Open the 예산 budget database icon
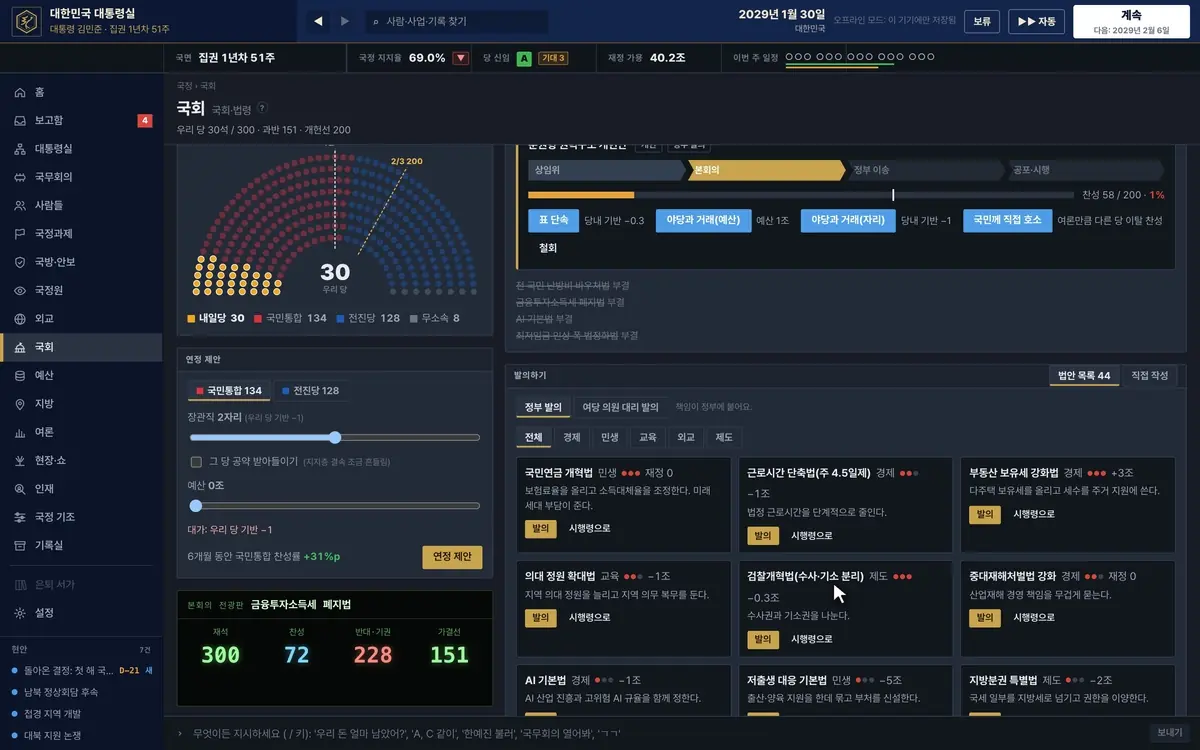1200x750 pixels. coord(20,375)
